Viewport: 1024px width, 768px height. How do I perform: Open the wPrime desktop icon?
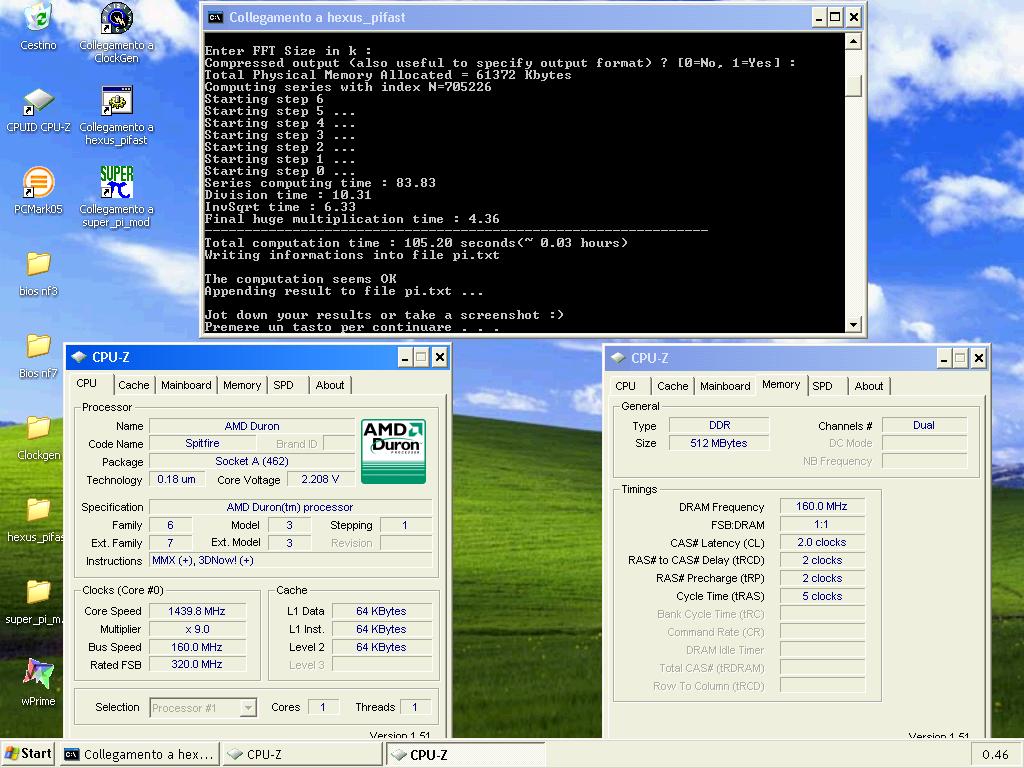tap(38, 682)
